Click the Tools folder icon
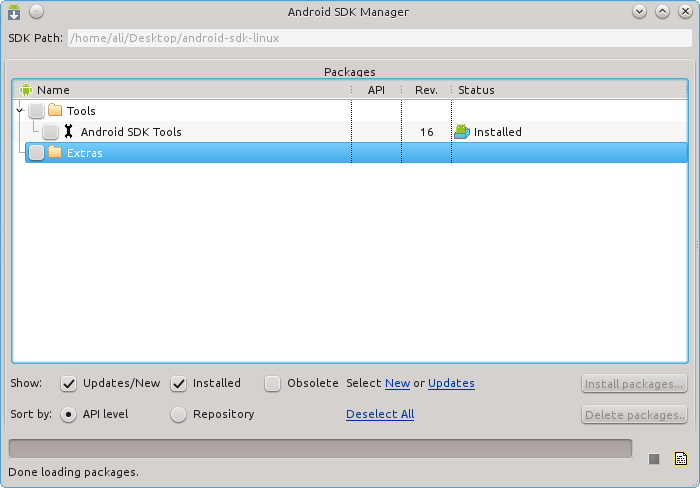This screenshot has width=700, height=488. [x=55, y=111]
